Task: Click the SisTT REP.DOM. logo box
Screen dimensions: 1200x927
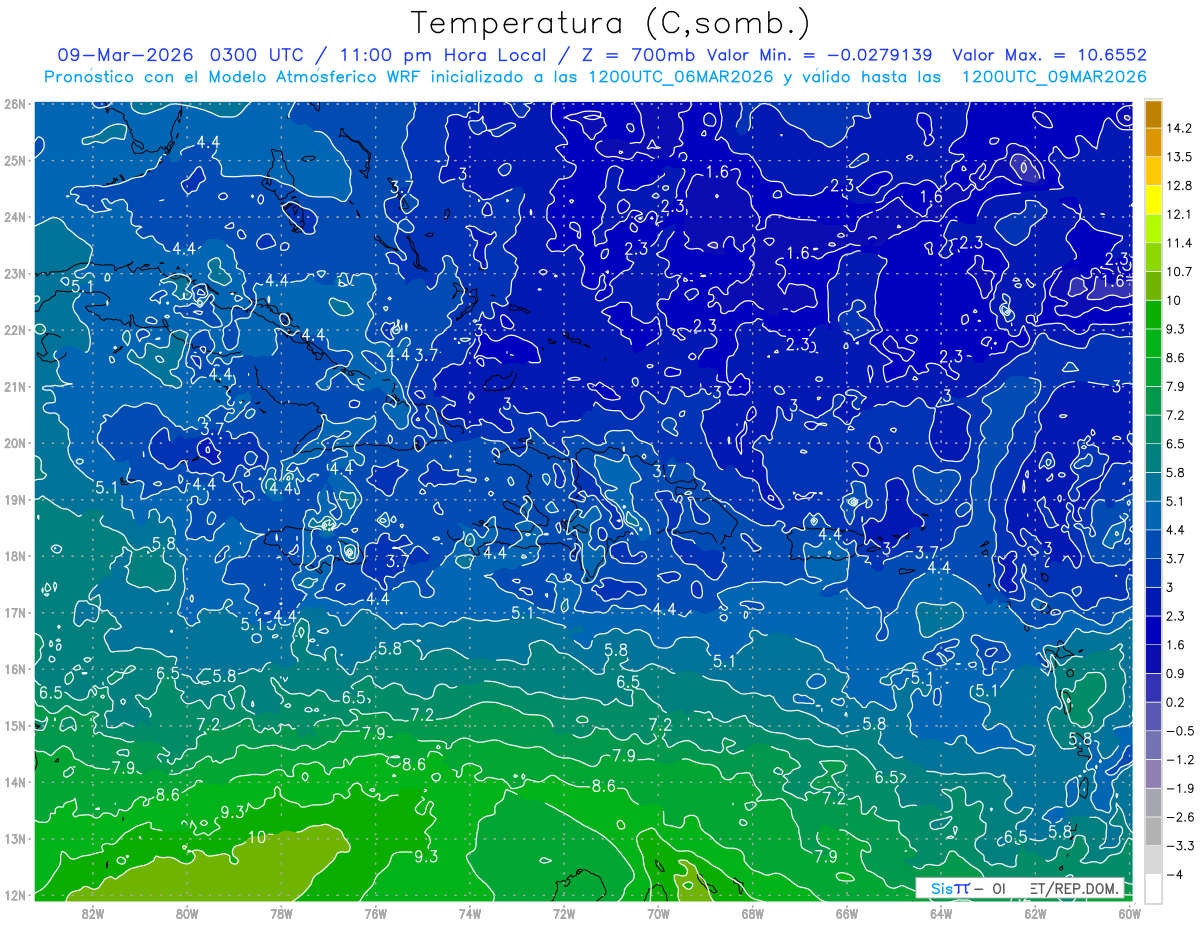Action: tap(1020, 888)
